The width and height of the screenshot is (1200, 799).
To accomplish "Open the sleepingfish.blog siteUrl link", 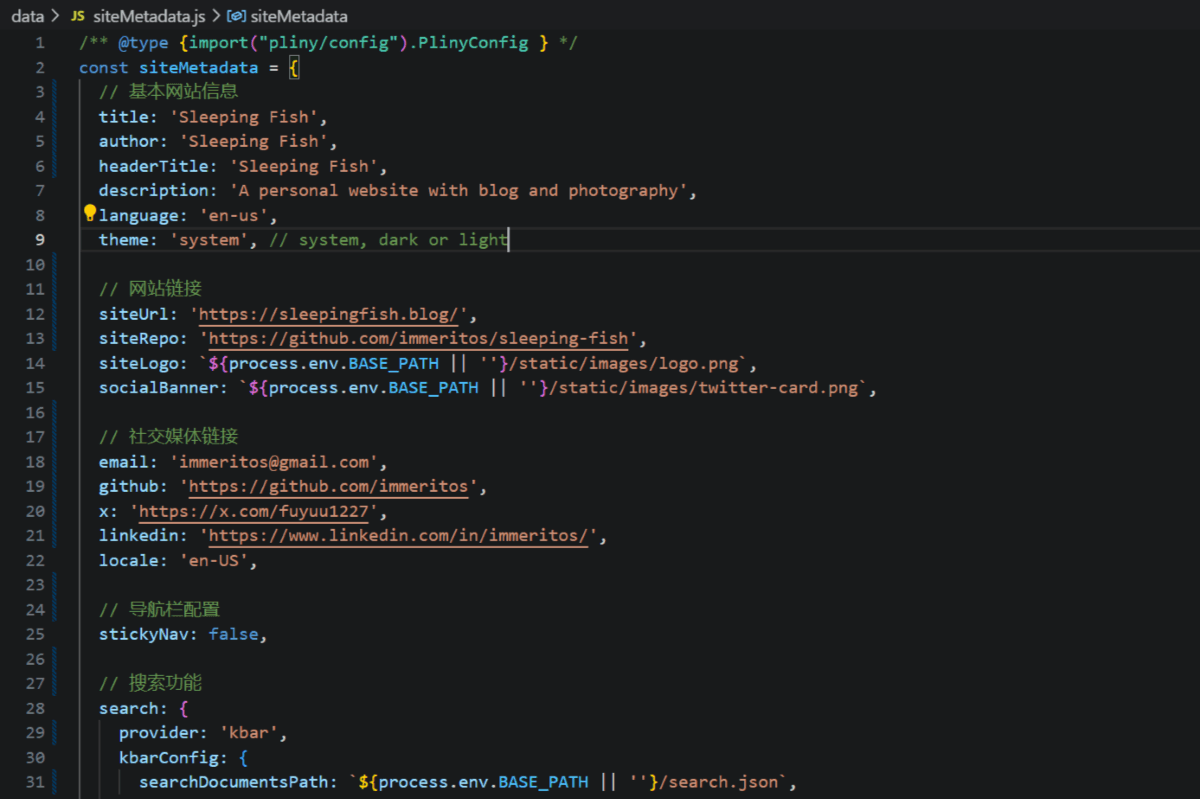I will point(327,312).
